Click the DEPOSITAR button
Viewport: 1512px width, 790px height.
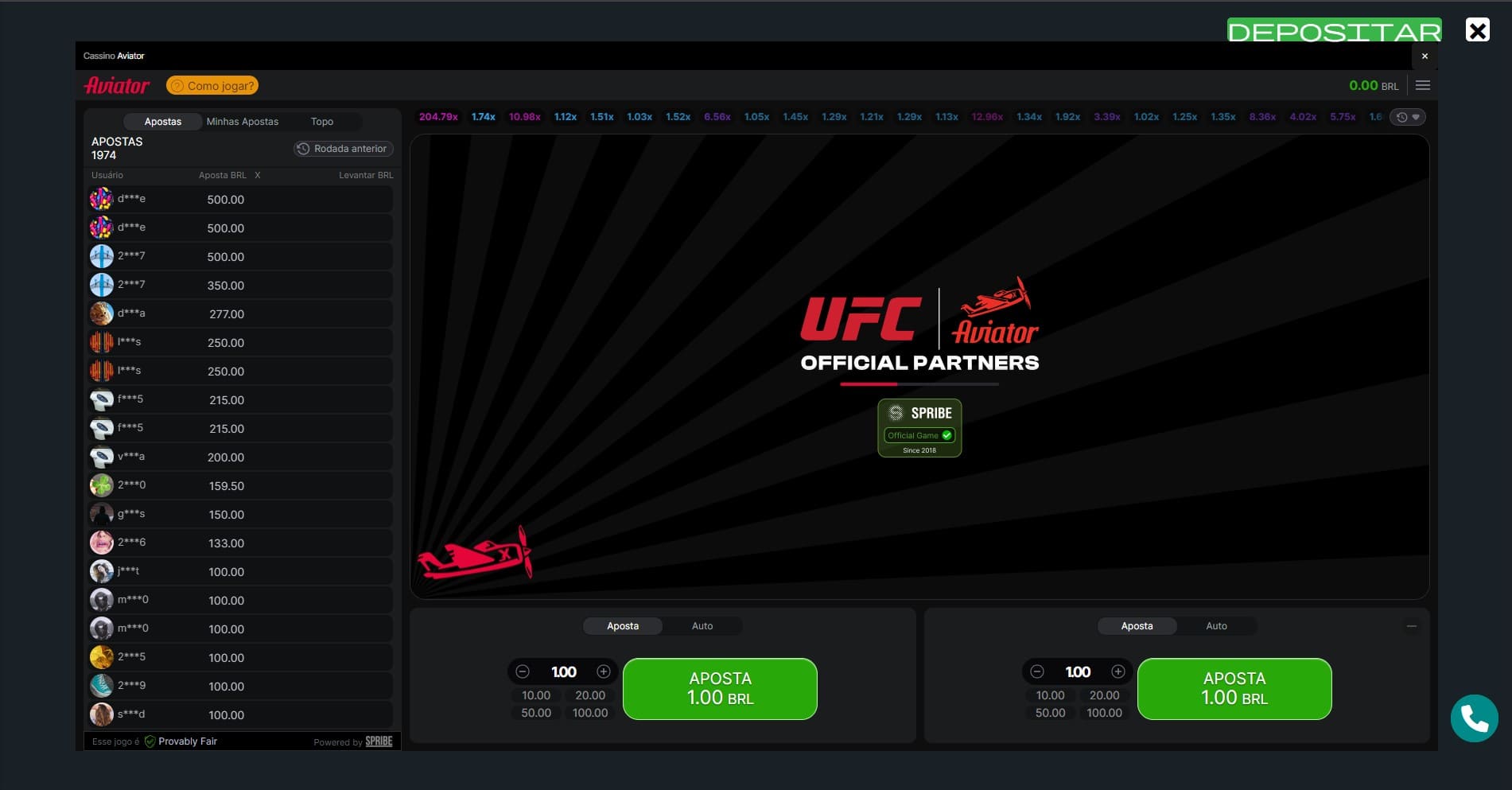[1335, 29]
